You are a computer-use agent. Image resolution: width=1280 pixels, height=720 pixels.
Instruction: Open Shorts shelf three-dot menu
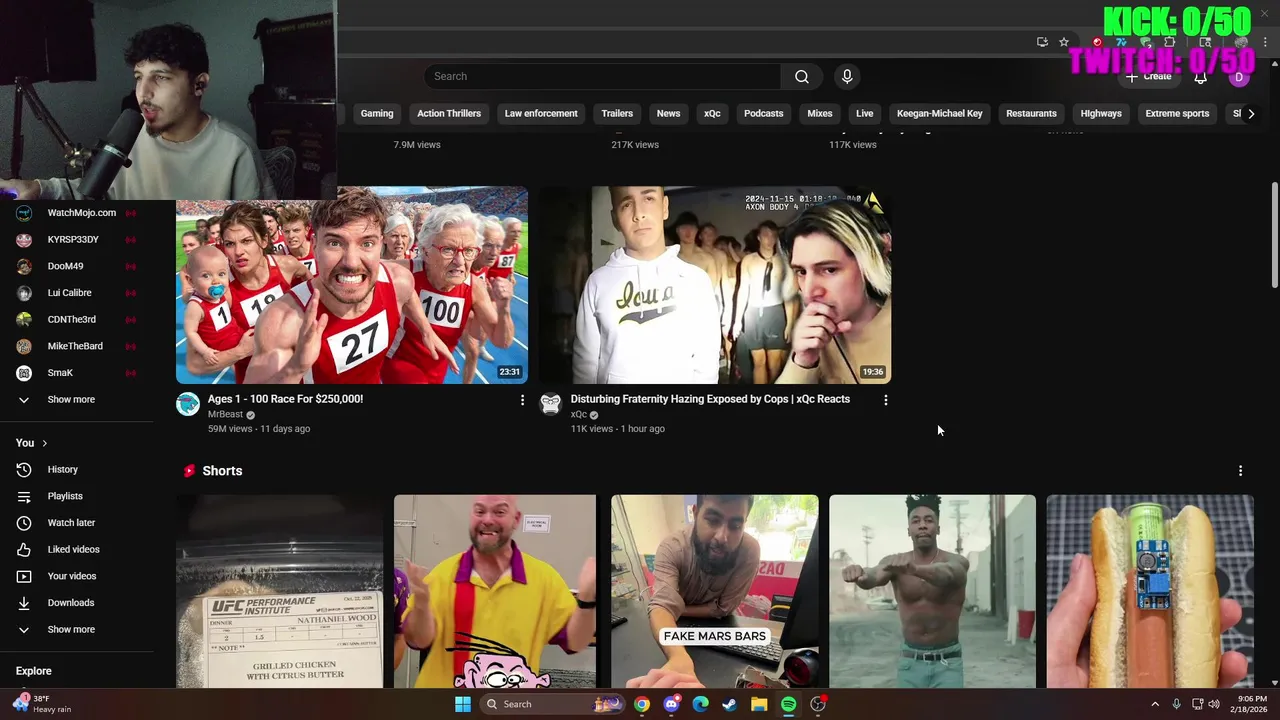tap(1240, 471)
